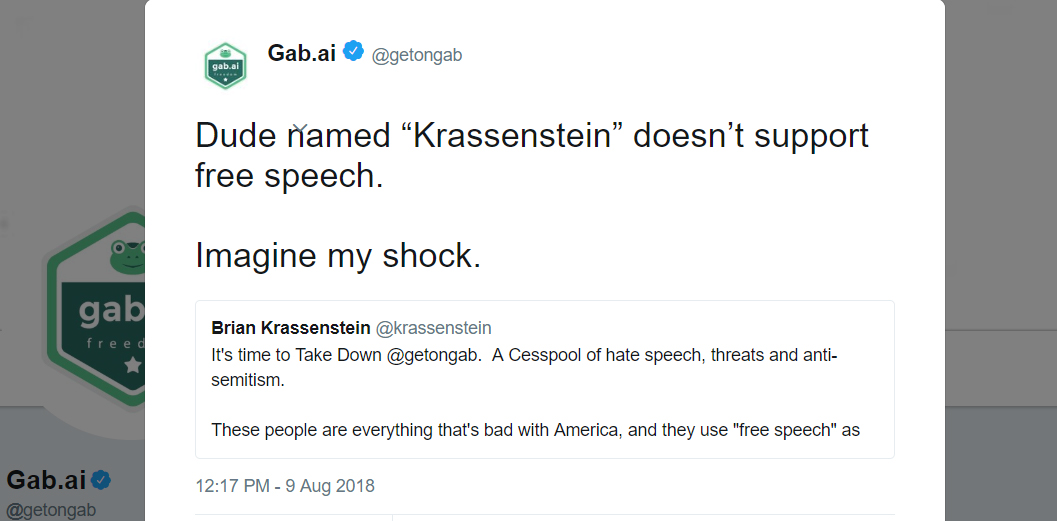Click the blue verified badge beside Gab.ai tweet name
The width and height of the screenshot is (1057, 521).
[353, 51]
